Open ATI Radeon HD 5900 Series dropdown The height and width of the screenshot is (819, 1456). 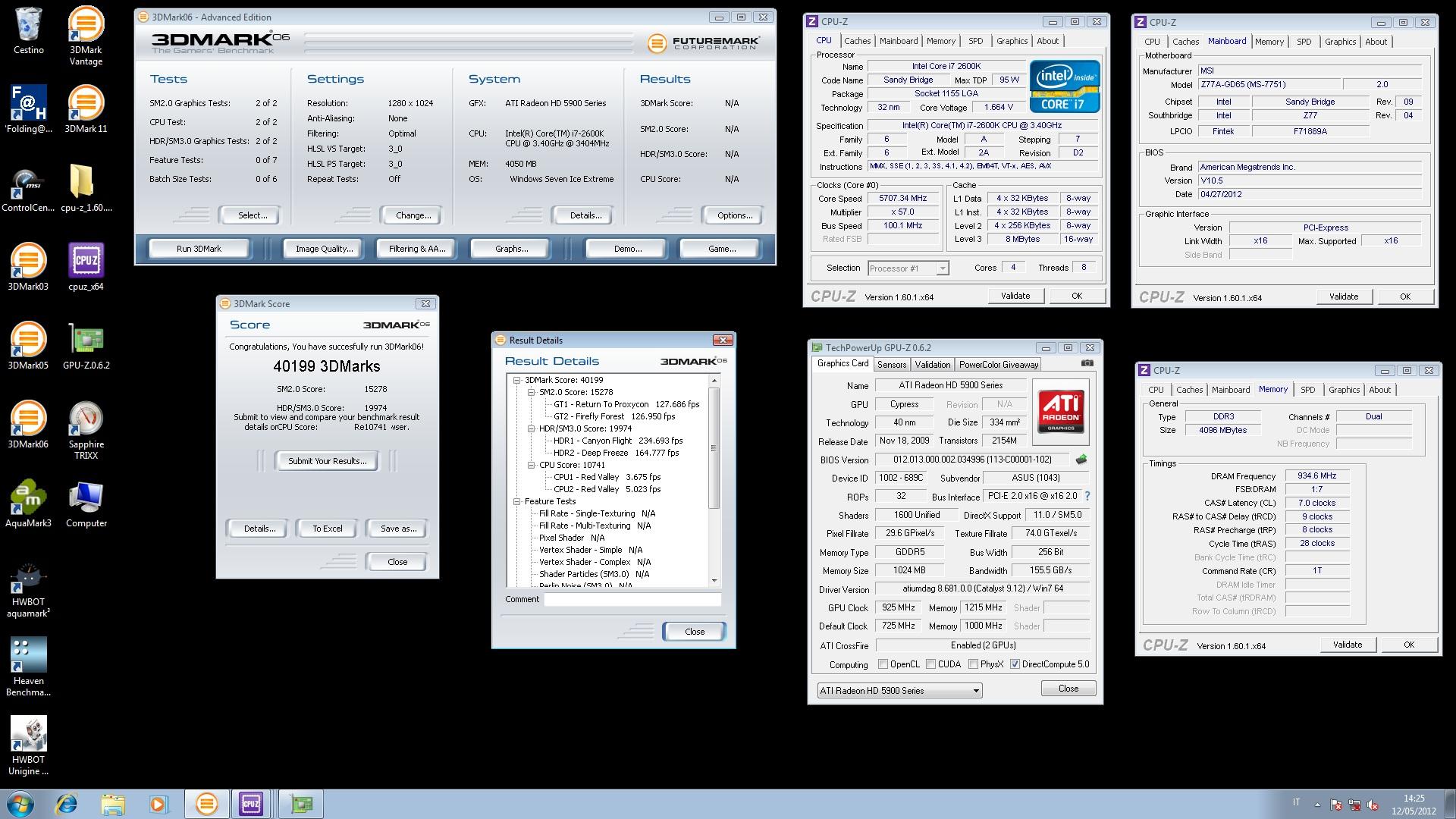pos(899,691)
